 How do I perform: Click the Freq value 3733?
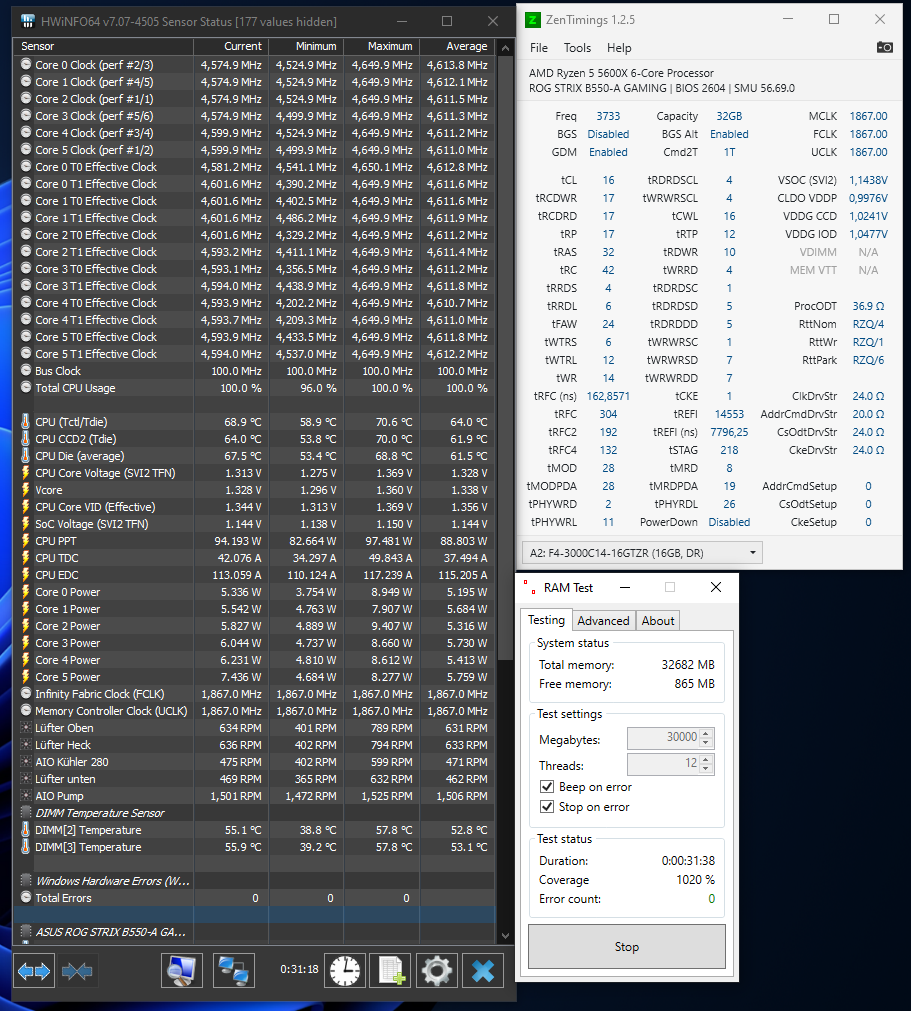click(x=608, y=116)
